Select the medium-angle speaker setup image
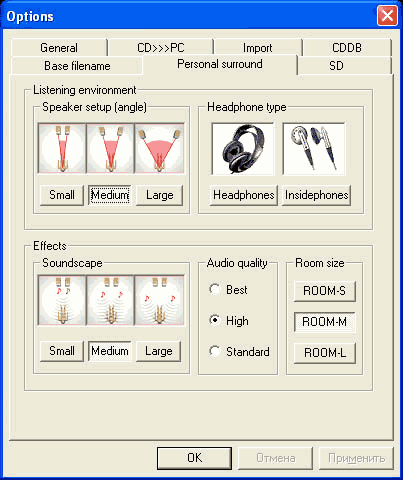The image size is (403, 480). (x=110, y=148)
